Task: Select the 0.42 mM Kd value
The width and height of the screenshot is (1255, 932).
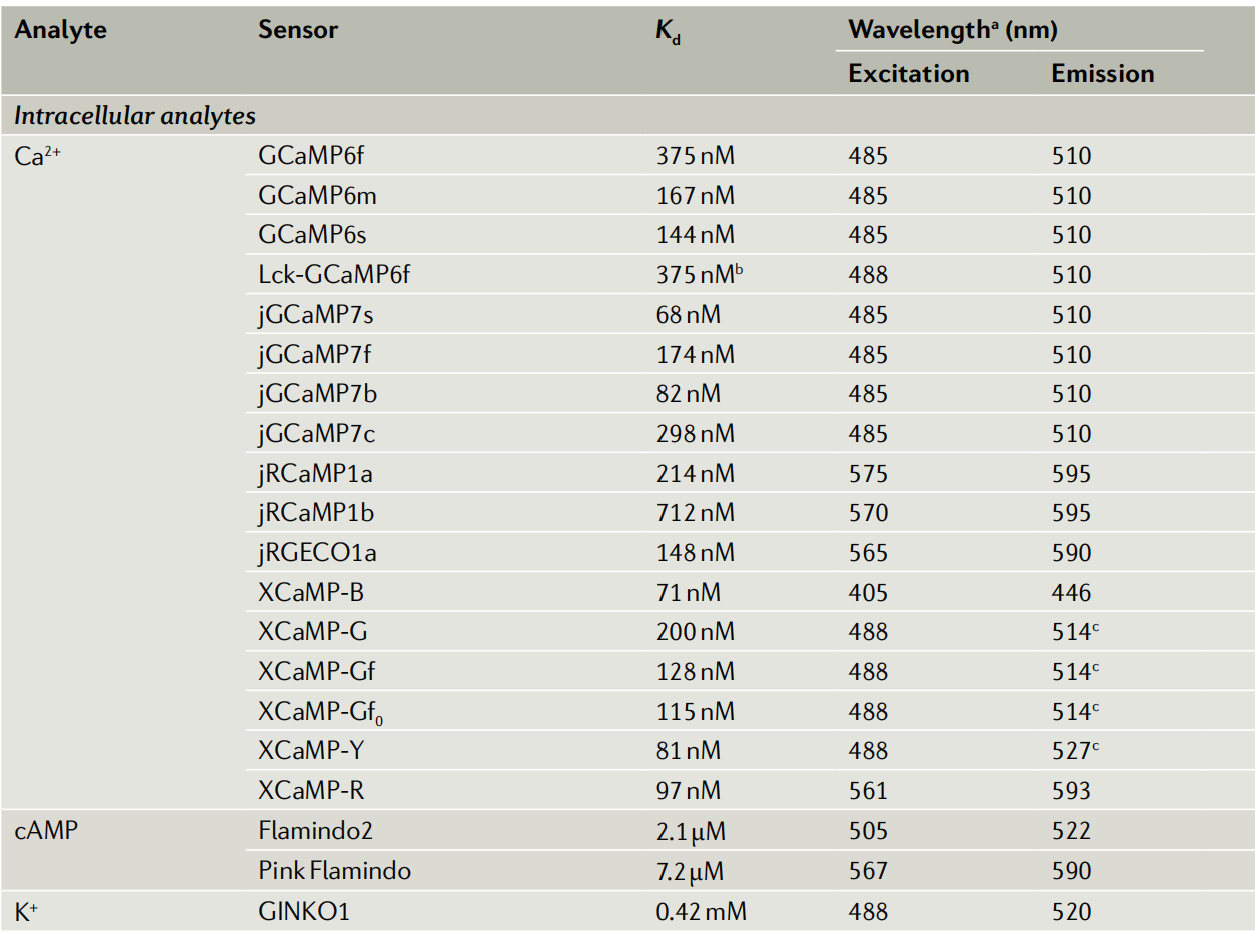Action: (x=701, y=912)
